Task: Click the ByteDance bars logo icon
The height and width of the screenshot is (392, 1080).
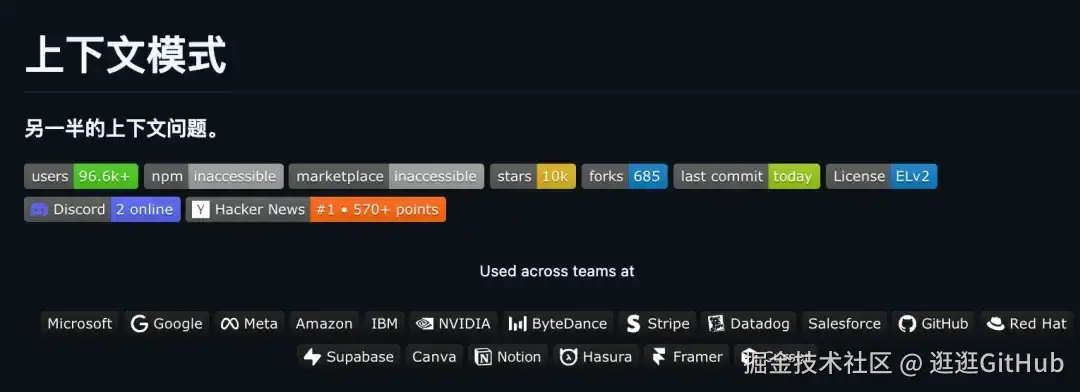Action: click(x=517, y=324)
